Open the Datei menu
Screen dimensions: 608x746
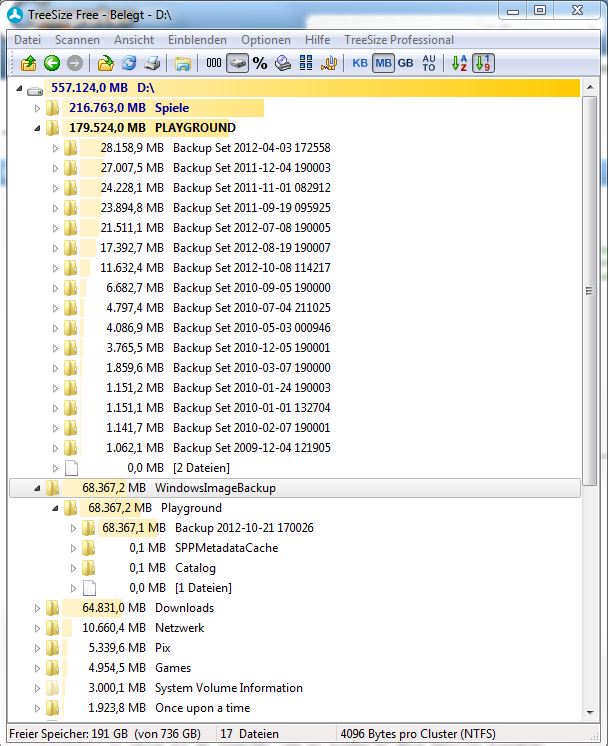[x=27, y=40]
